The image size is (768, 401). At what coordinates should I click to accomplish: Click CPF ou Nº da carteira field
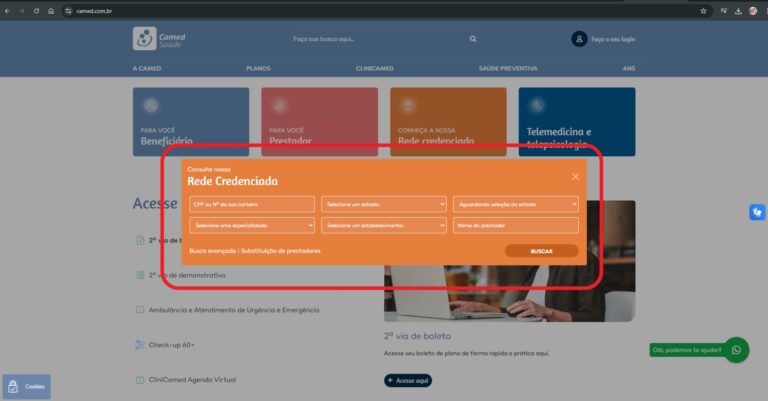tap(252, 204)
